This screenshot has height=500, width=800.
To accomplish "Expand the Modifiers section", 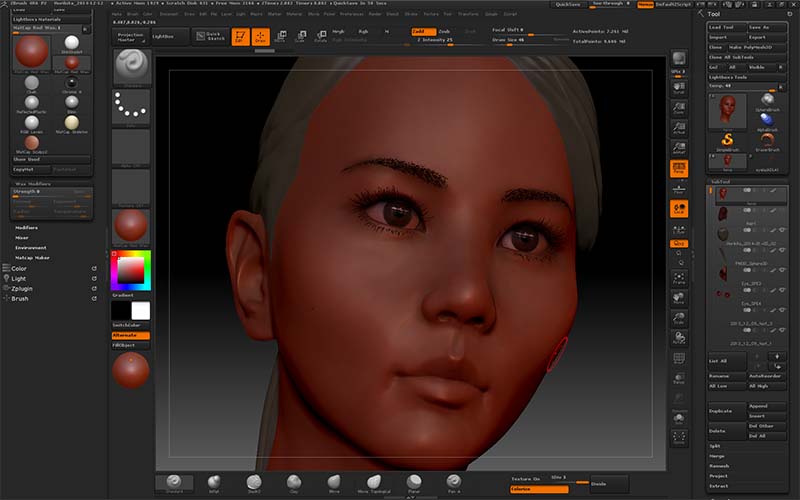I will pyautogui.click(x=27, y=228).
